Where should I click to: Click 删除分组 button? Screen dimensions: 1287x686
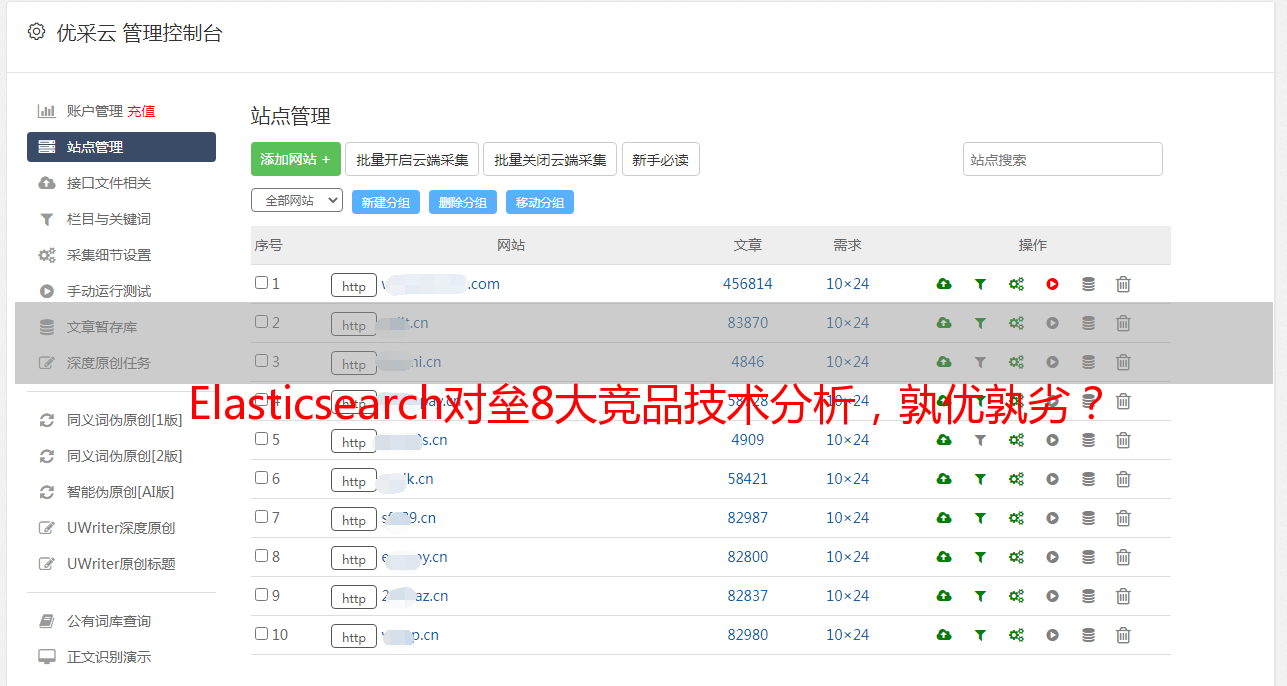point(463,202)
